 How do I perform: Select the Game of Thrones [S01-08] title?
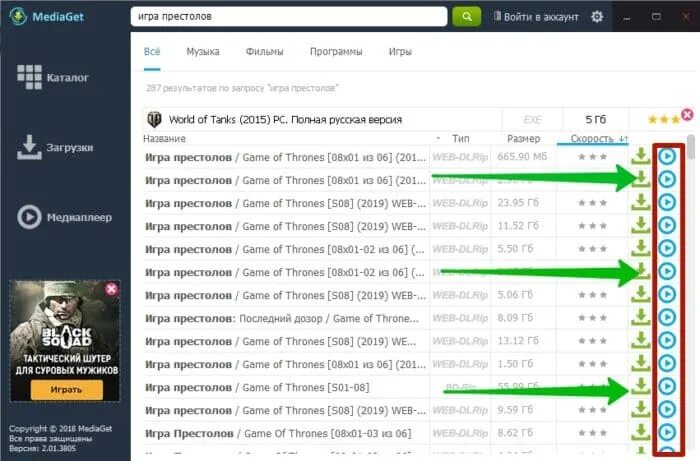tap(257, 387)
